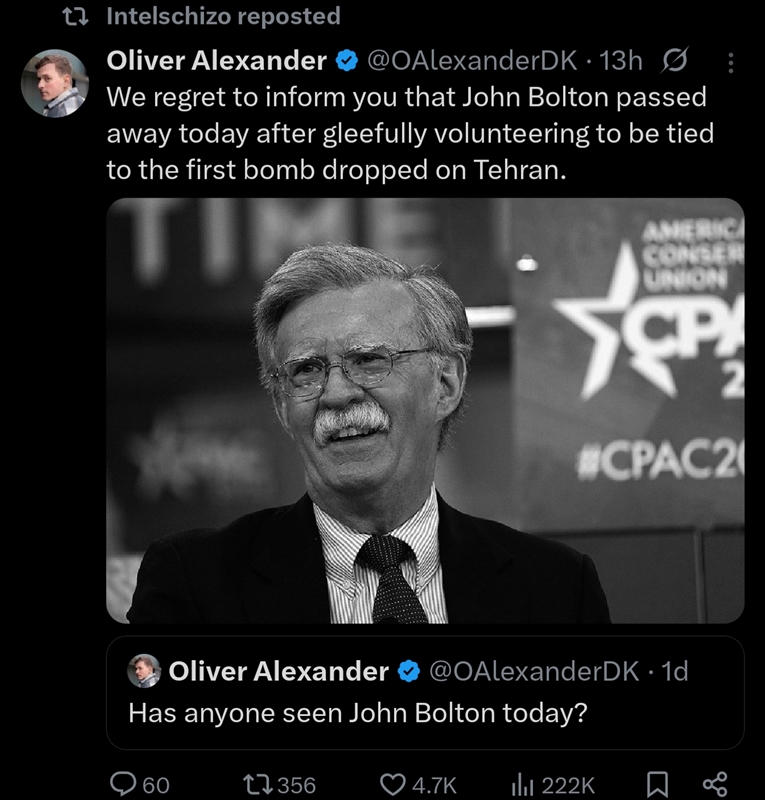Viewport: 765px width, 800px height.
Task: Click the reply comment icon
Action: coord(122,785)
